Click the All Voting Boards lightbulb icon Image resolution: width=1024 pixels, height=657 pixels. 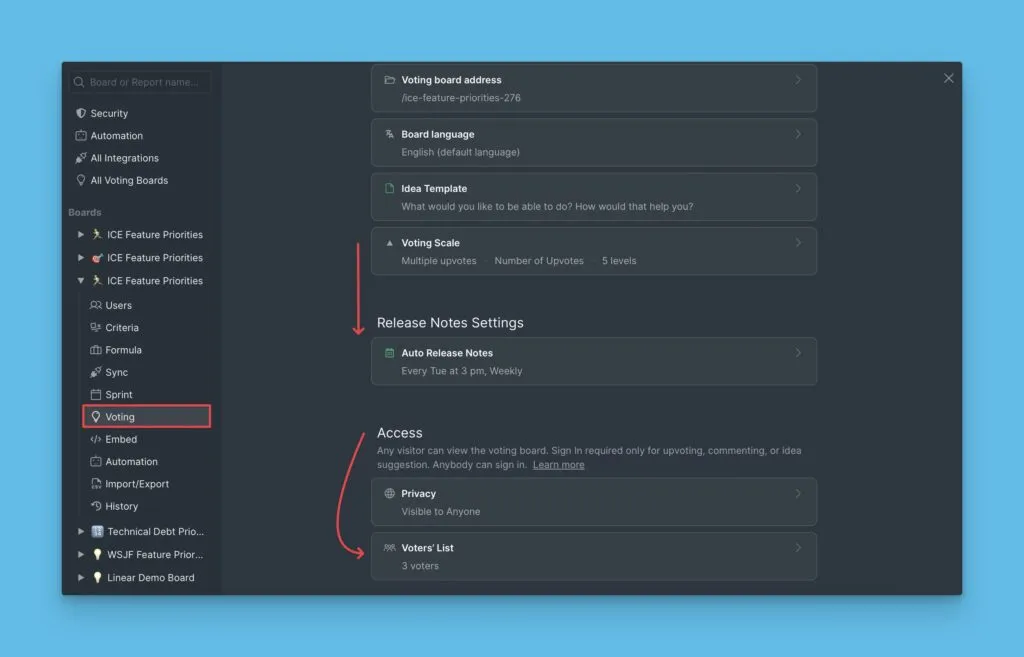81,181
